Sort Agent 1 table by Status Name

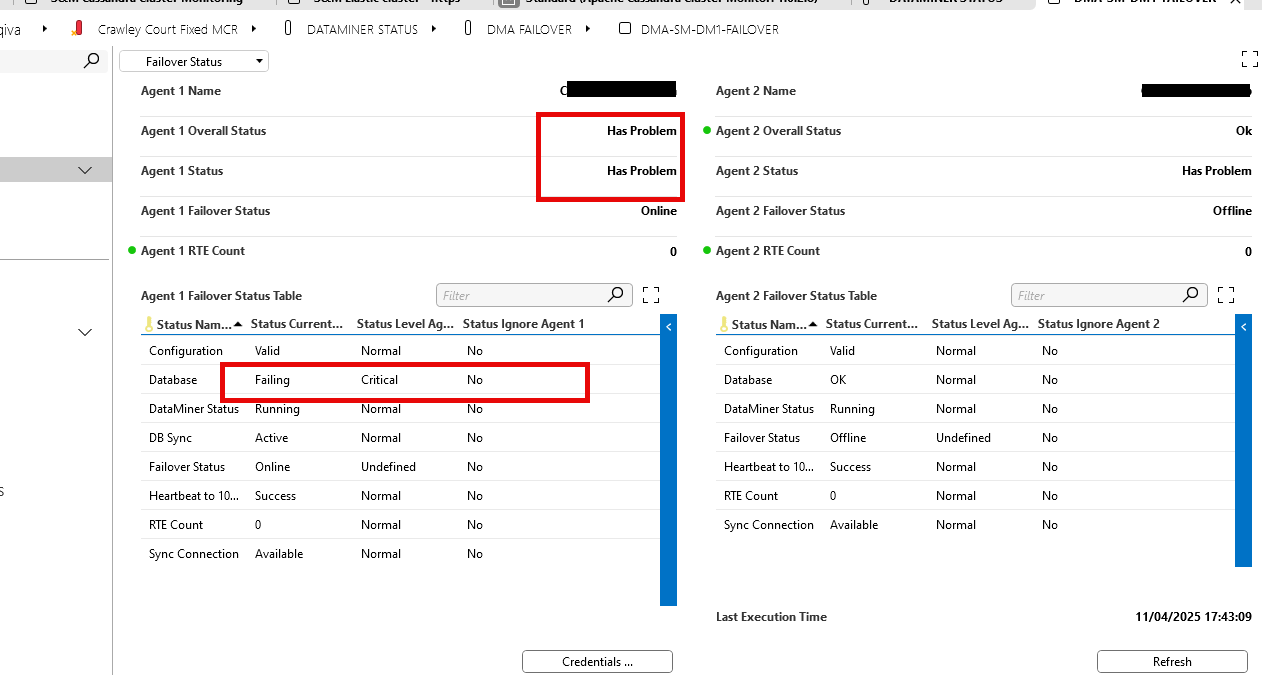coord(193,325)
